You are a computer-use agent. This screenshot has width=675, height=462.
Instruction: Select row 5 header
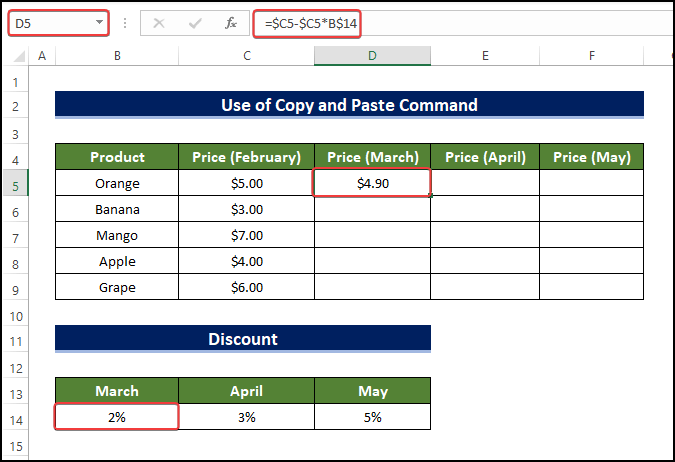16,183
